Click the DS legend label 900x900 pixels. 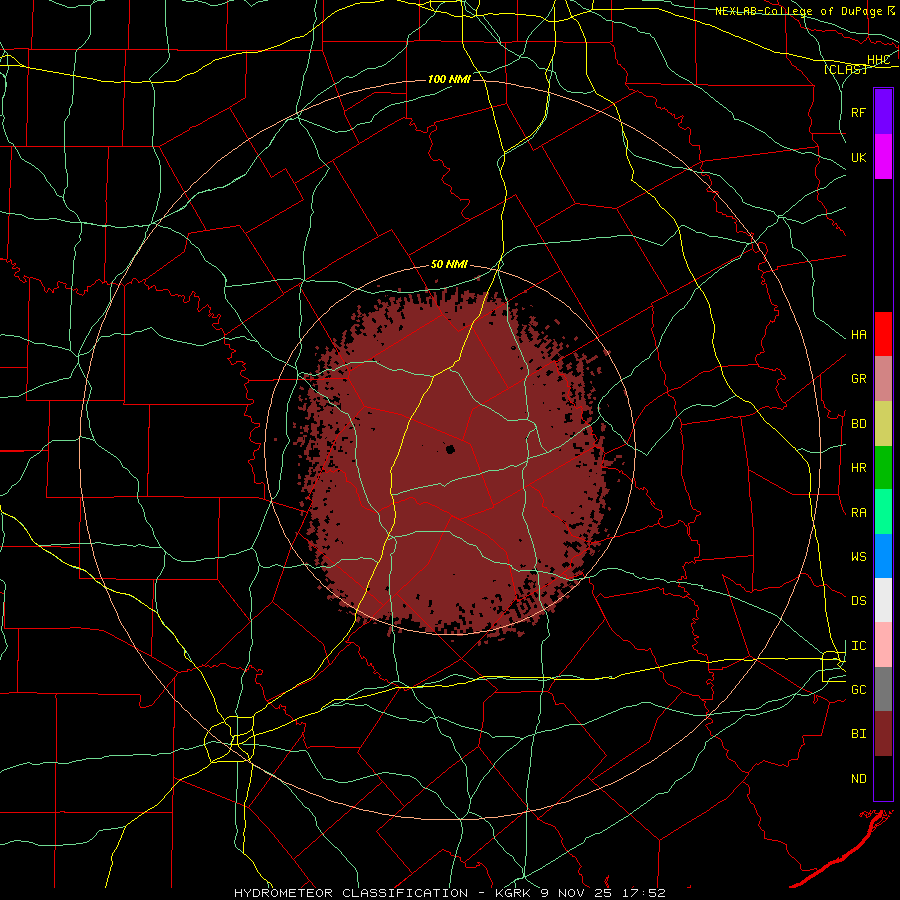click(x=859, y=601)
